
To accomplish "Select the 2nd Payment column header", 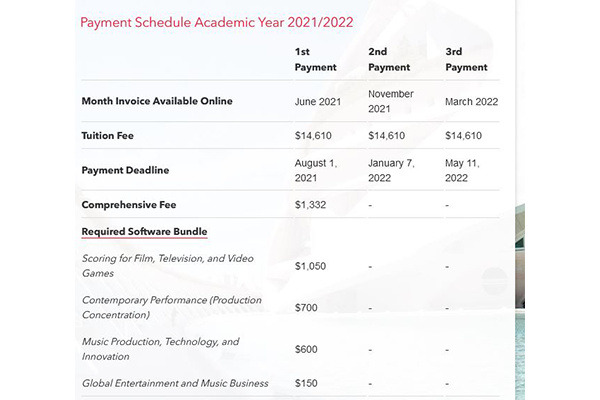I will [390, 58].
